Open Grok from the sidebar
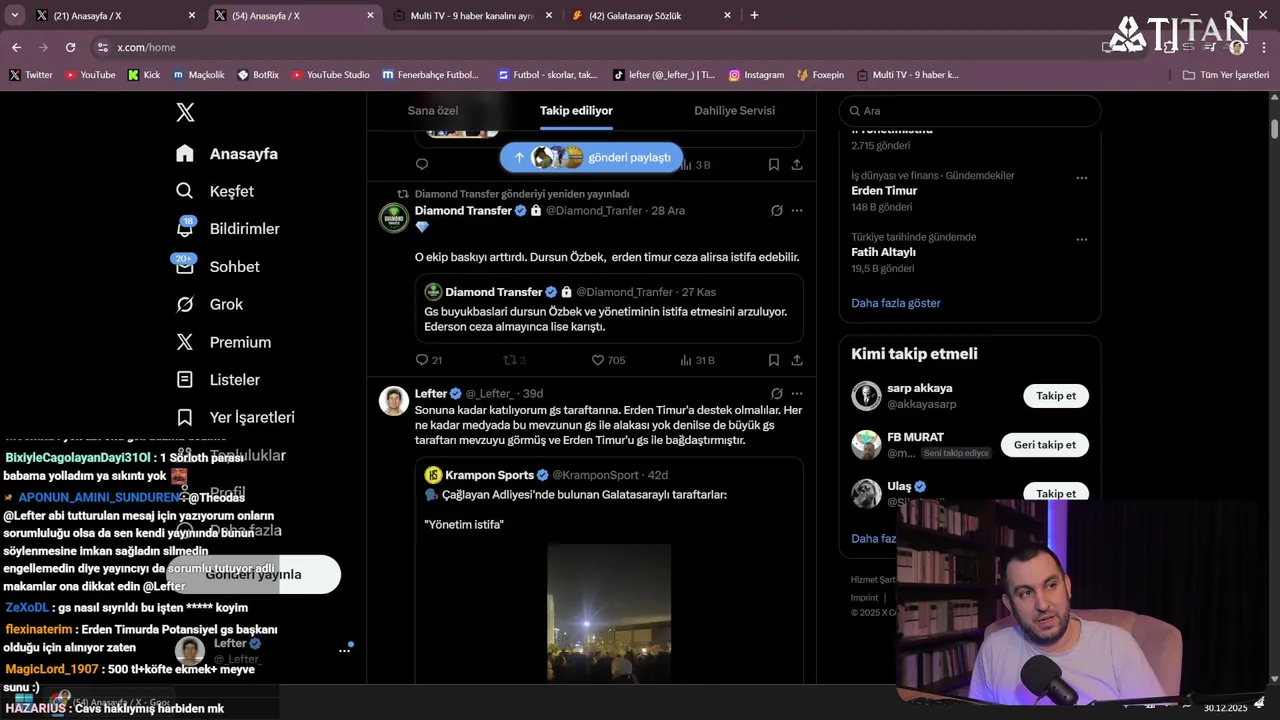Image resolution: width=1280 pixels, height=720 pixels. click(210, 304)
